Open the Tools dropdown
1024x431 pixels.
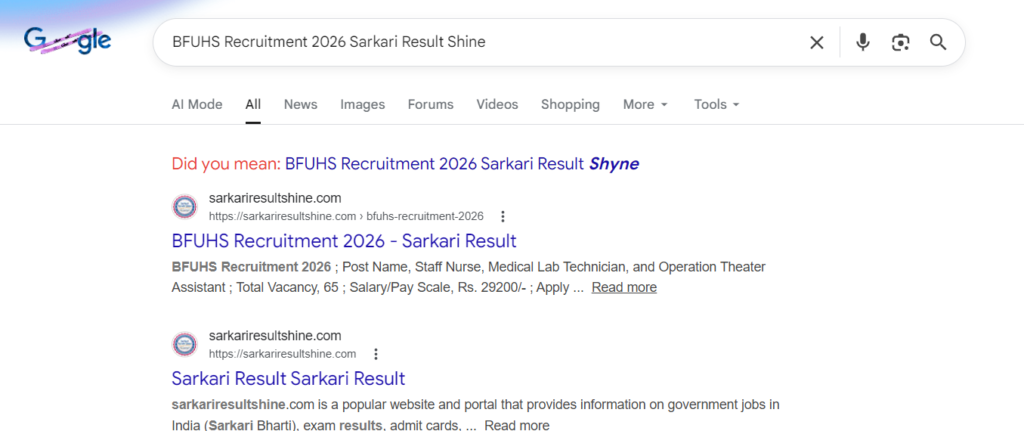tap(716, 104)
